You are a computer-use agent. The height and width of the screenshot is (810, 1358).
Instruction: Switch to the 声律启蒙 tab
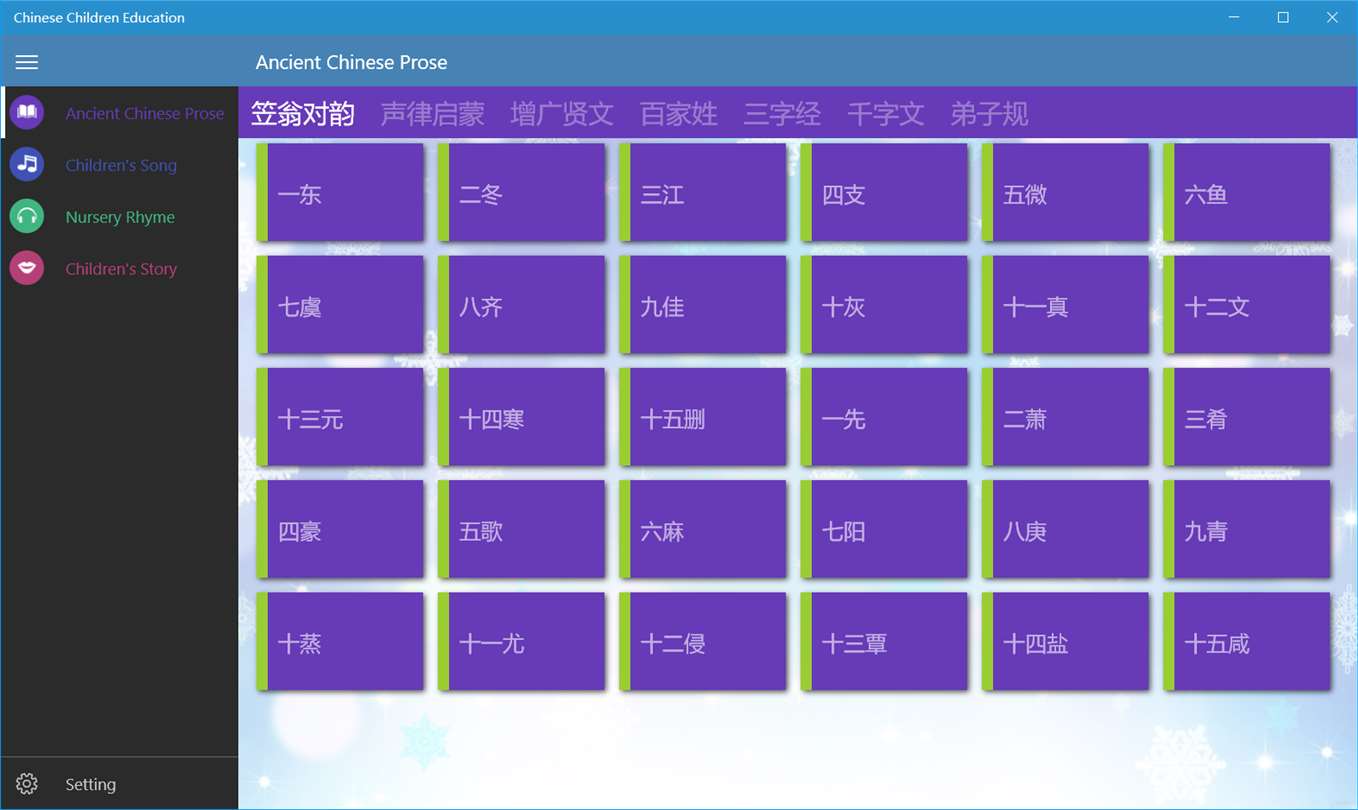432,114
